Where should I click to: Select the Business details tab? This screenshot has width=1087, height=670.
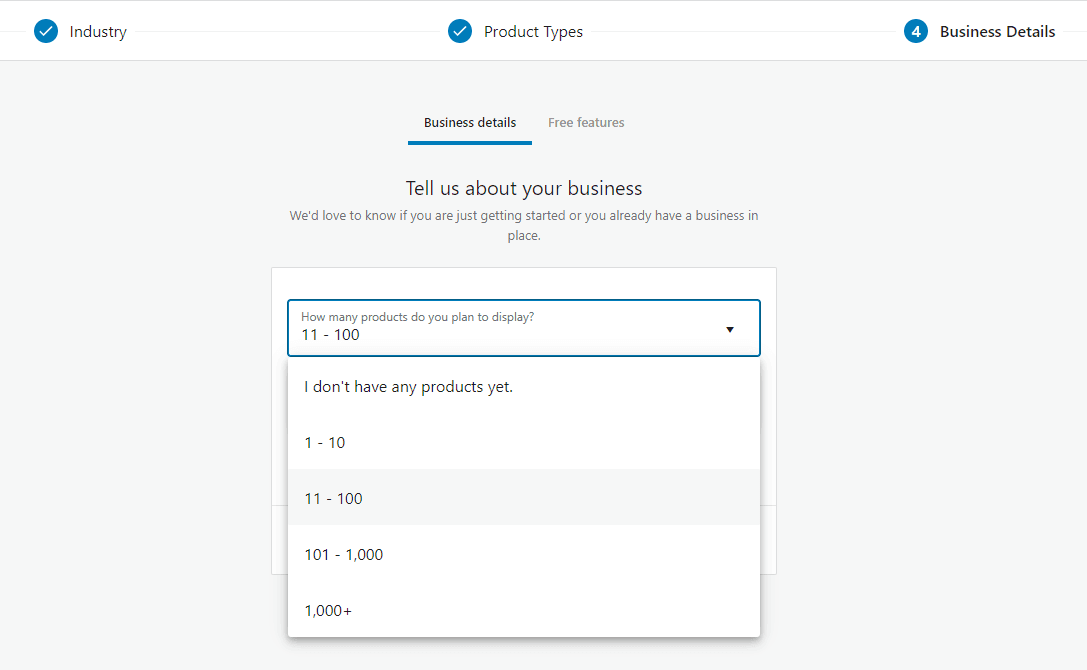(x=470, y=122)
